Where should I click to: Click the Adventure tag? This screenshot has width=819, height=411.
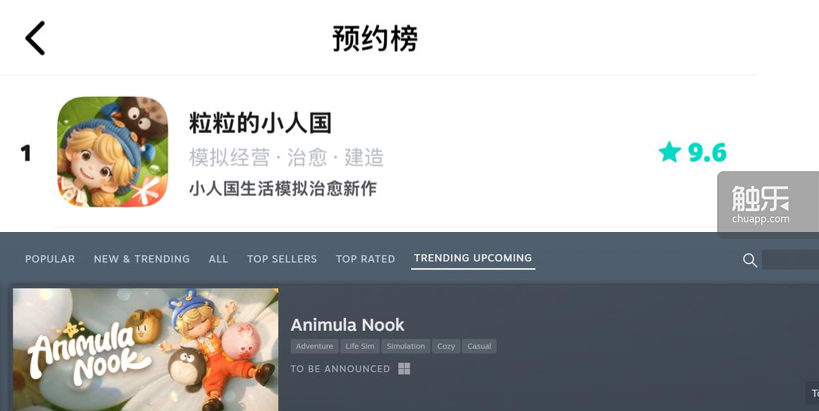[x=314, y=346]
